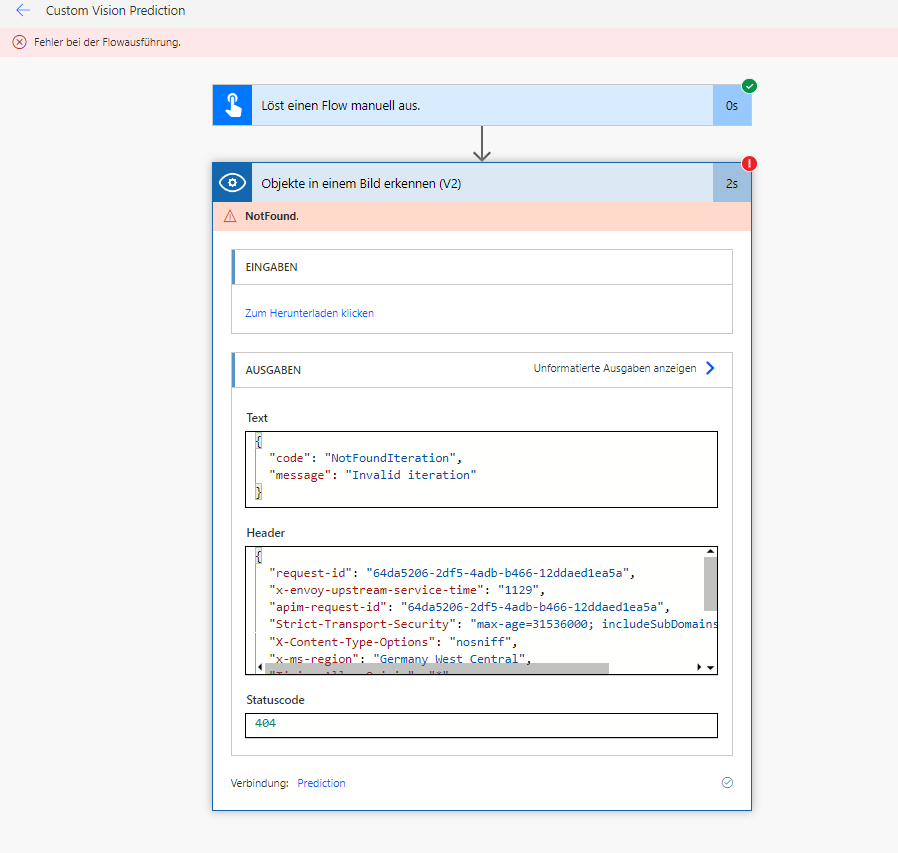Click the 'Zum Herunterladen klicken' link
The image size is (898, 853).
pyautogui.click(x=309, y=313)
